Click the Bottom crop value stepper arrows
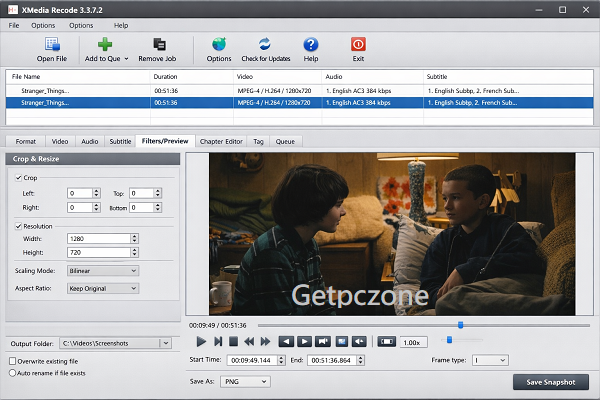 tap(158, 207)
